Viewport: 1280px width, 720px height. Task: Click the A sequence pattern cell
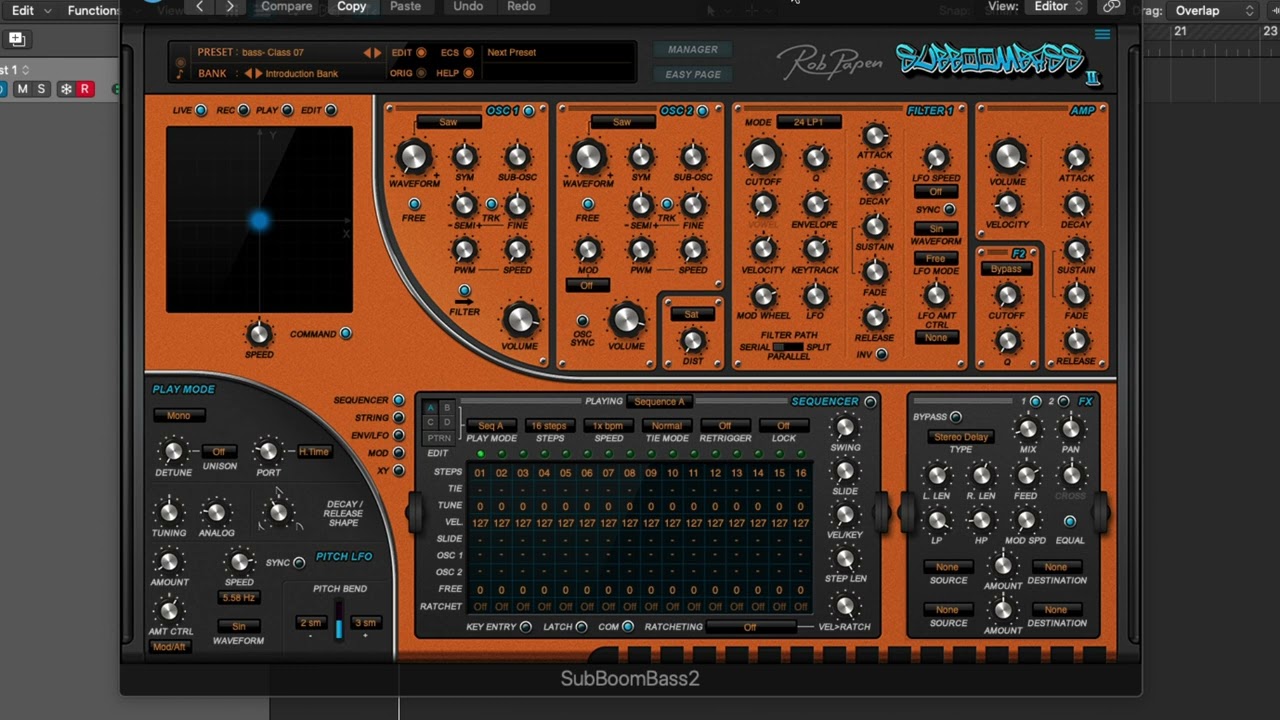tap(431, 408)
